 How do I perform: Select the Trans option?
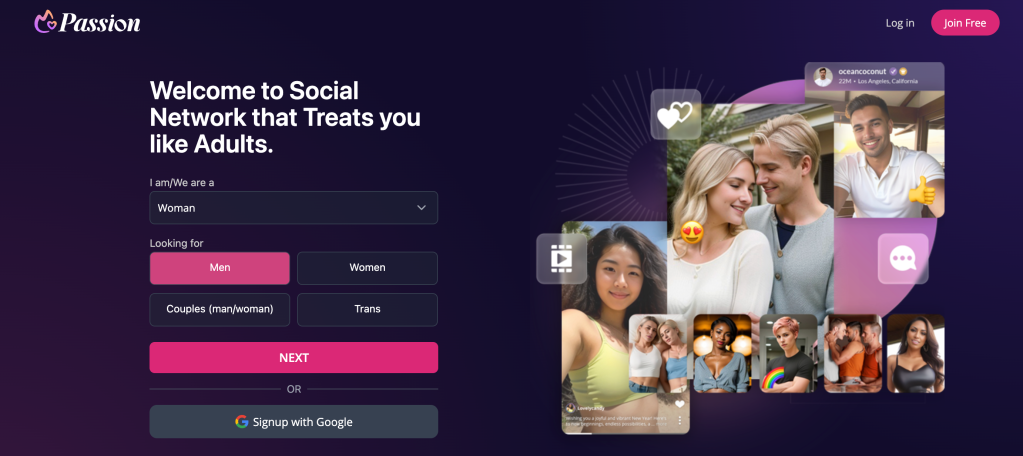(x=367, y=309)
